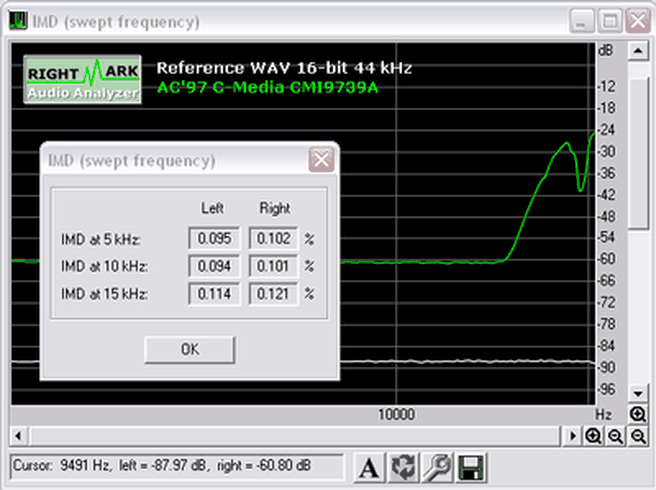Viewport: 656px width, 490px height.
Task: Click the 'Left' column header in dialog
Action: pyautogui.click(x=212, y=208)
